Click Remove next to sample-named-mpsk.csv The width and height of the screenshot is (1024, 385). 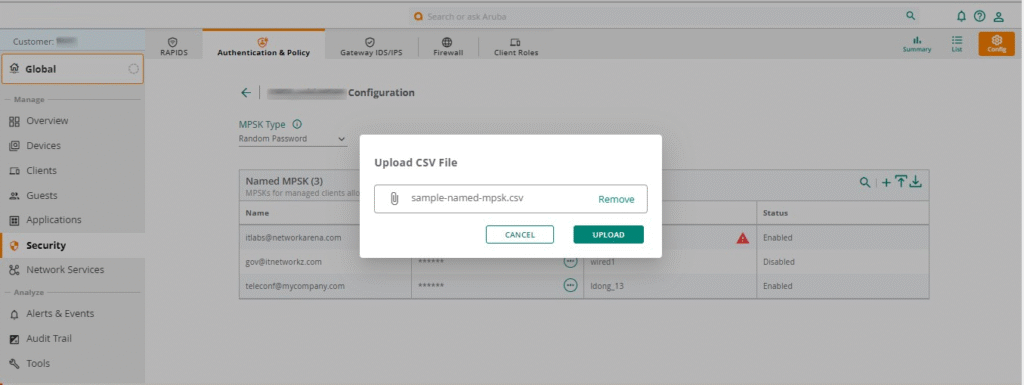[616, 199]
